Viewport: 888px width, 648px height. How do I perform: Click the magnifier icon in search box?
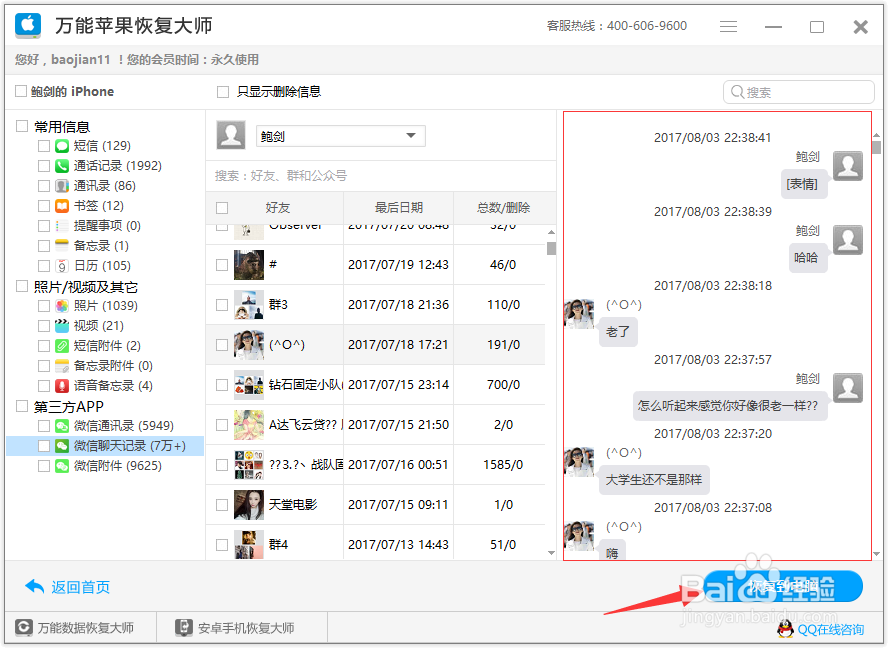tap(737, 92)
